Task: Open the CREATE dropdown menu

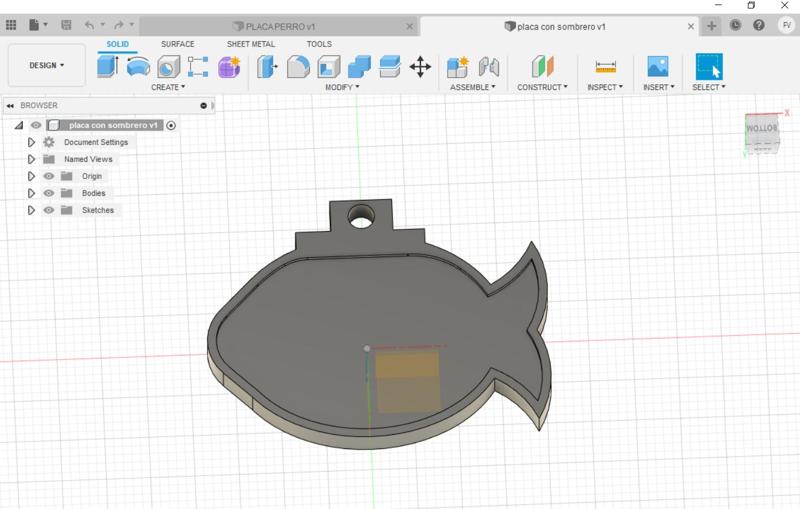Action: (168, 87)
